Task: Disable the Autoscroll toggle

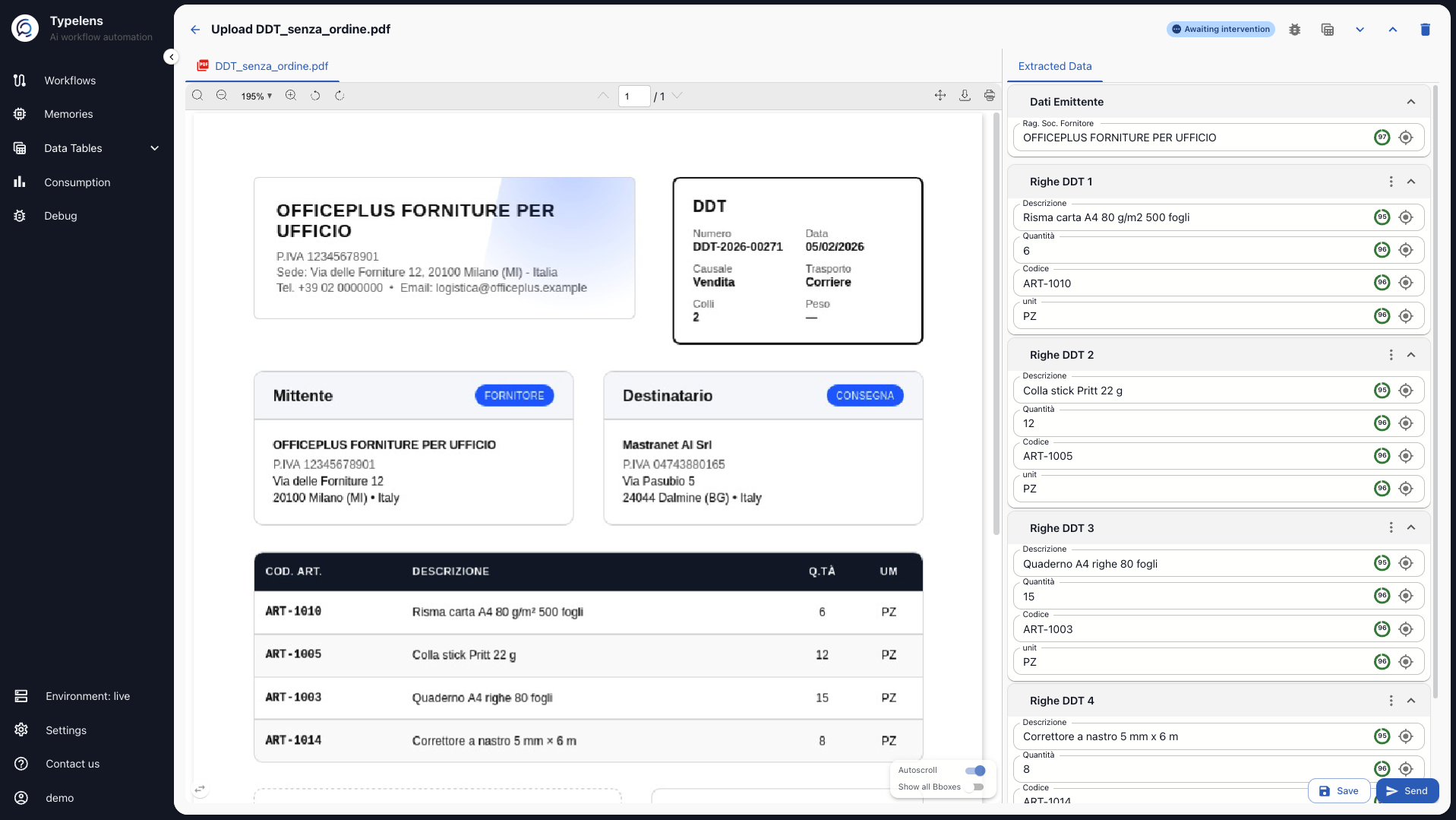Action: 974,770
